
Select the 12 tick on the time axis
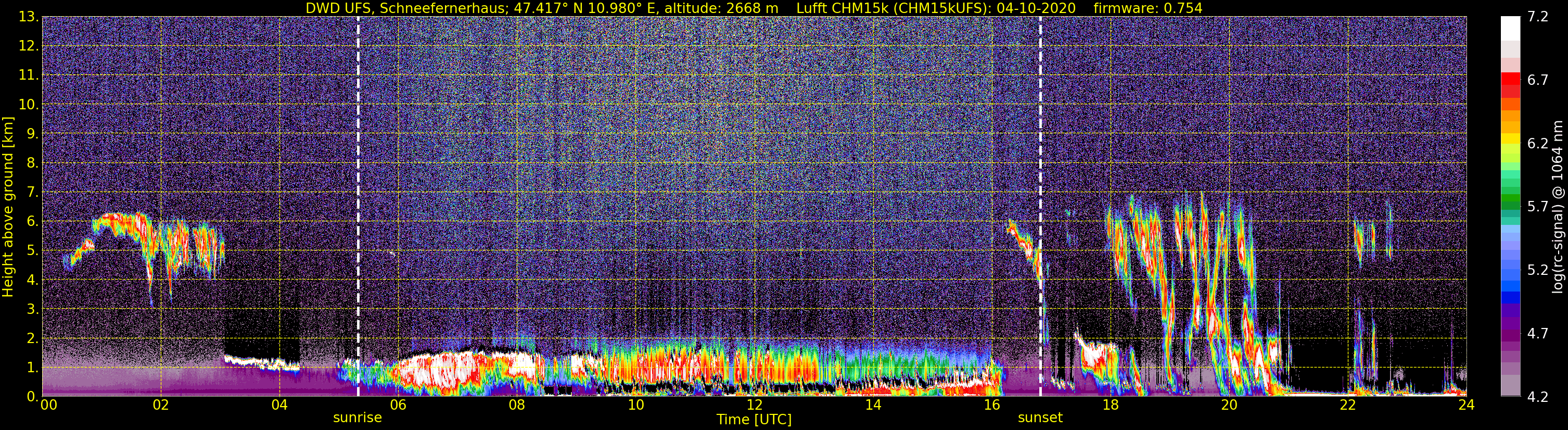pos(754,404)
